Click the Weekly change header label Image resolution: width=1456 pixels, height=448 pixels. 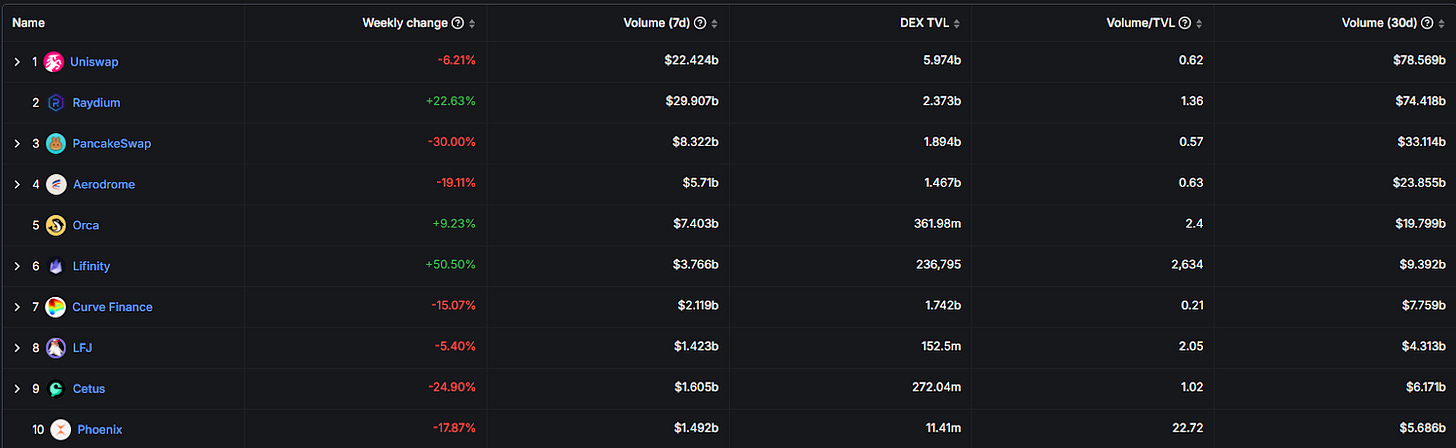[405, 23]
